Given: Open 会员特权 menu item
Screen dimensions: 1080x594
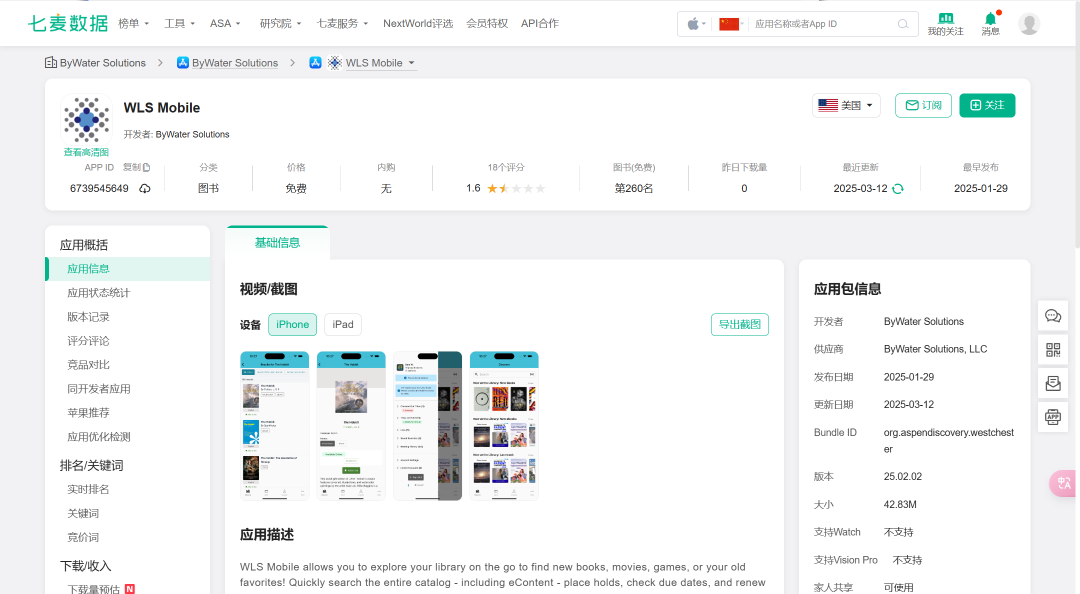Looking at the screenshot, I should click(487, 23).
